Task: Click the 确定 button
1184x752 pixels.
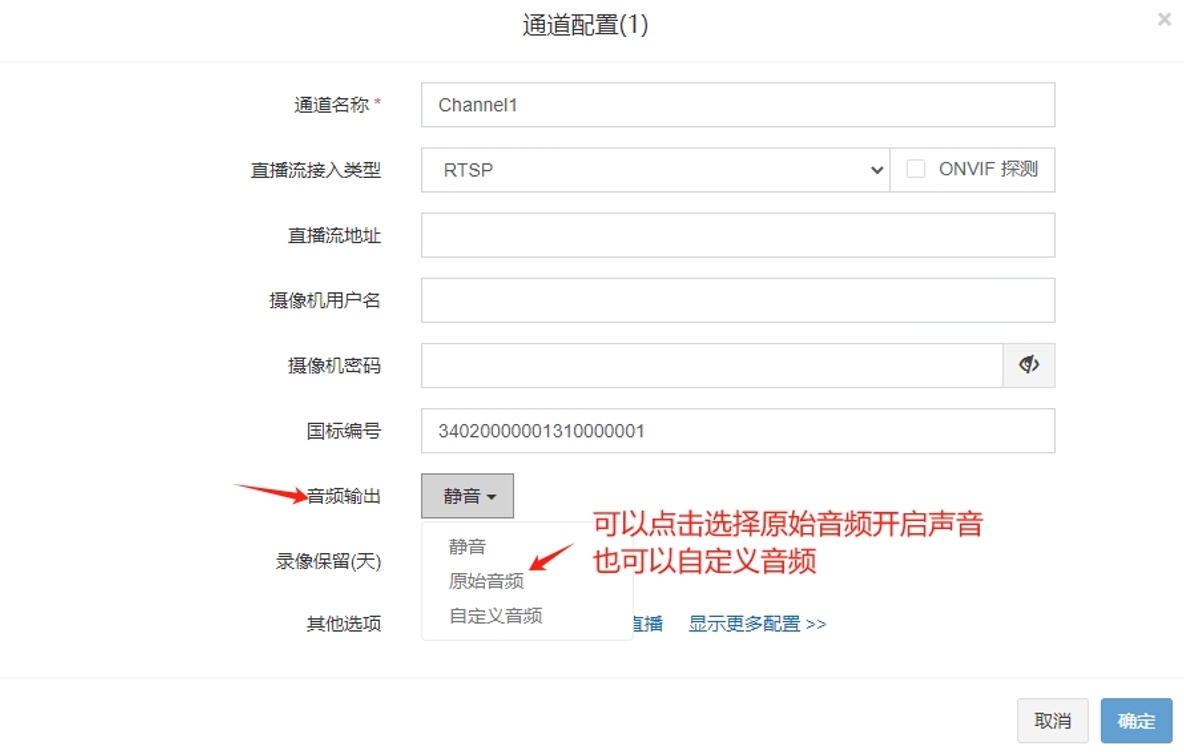Action: click(1136, 721)
